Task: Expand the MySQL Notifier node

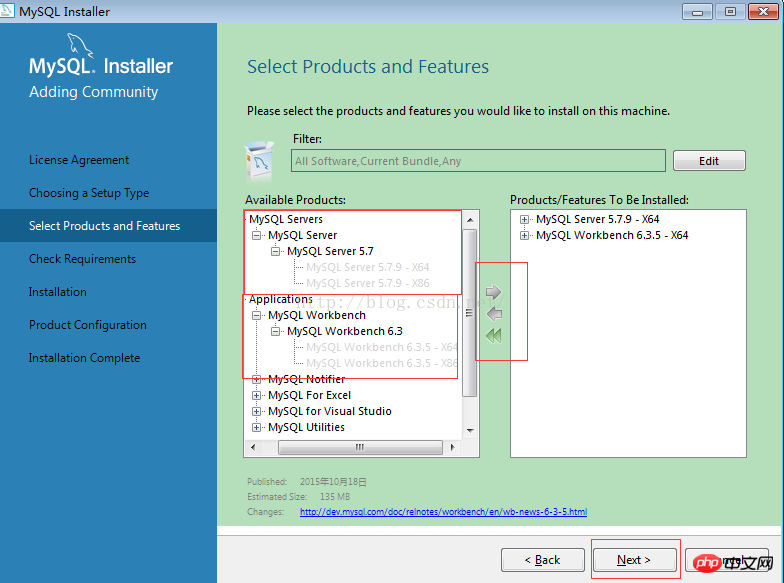Action: click(x=256, y=379)
